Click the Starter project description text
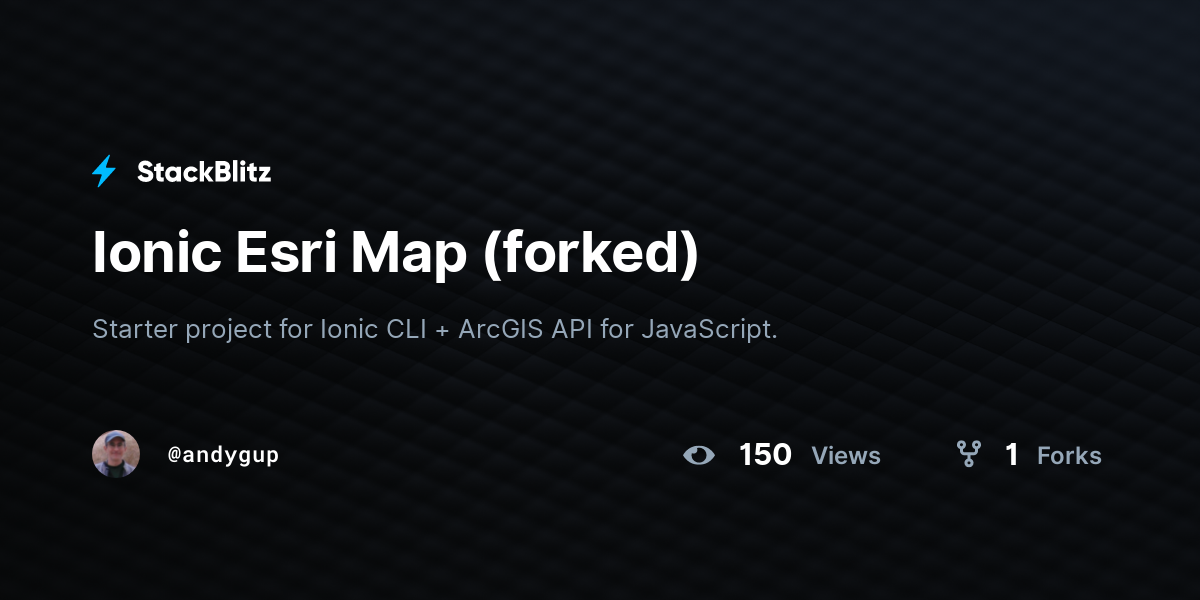The width and height of the screenshot is (1200, 600). [x=435, y=329]
